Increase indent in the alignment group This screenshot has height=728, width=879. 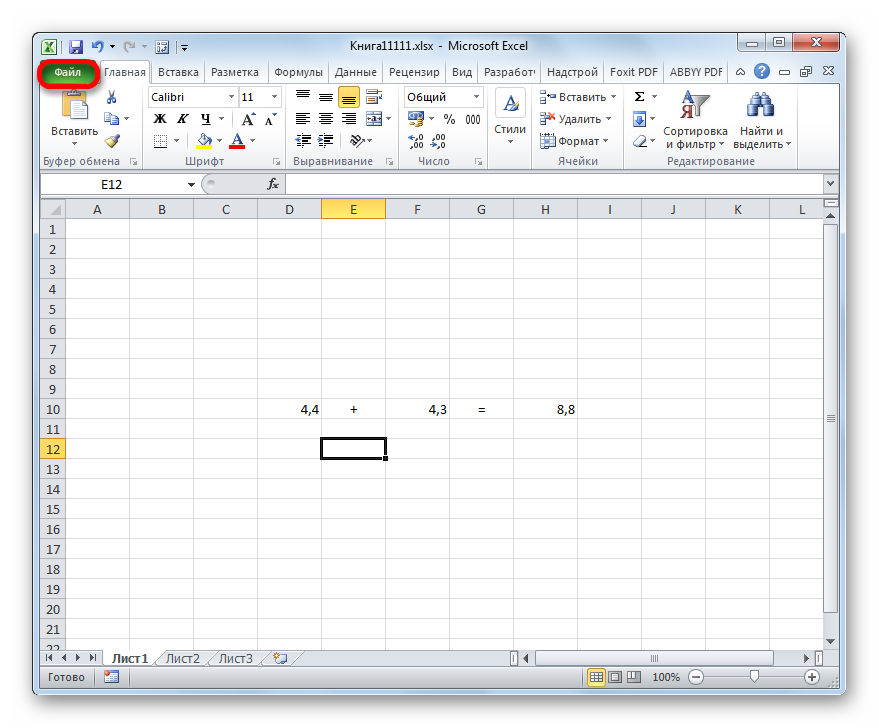click(x=326, y=141)
